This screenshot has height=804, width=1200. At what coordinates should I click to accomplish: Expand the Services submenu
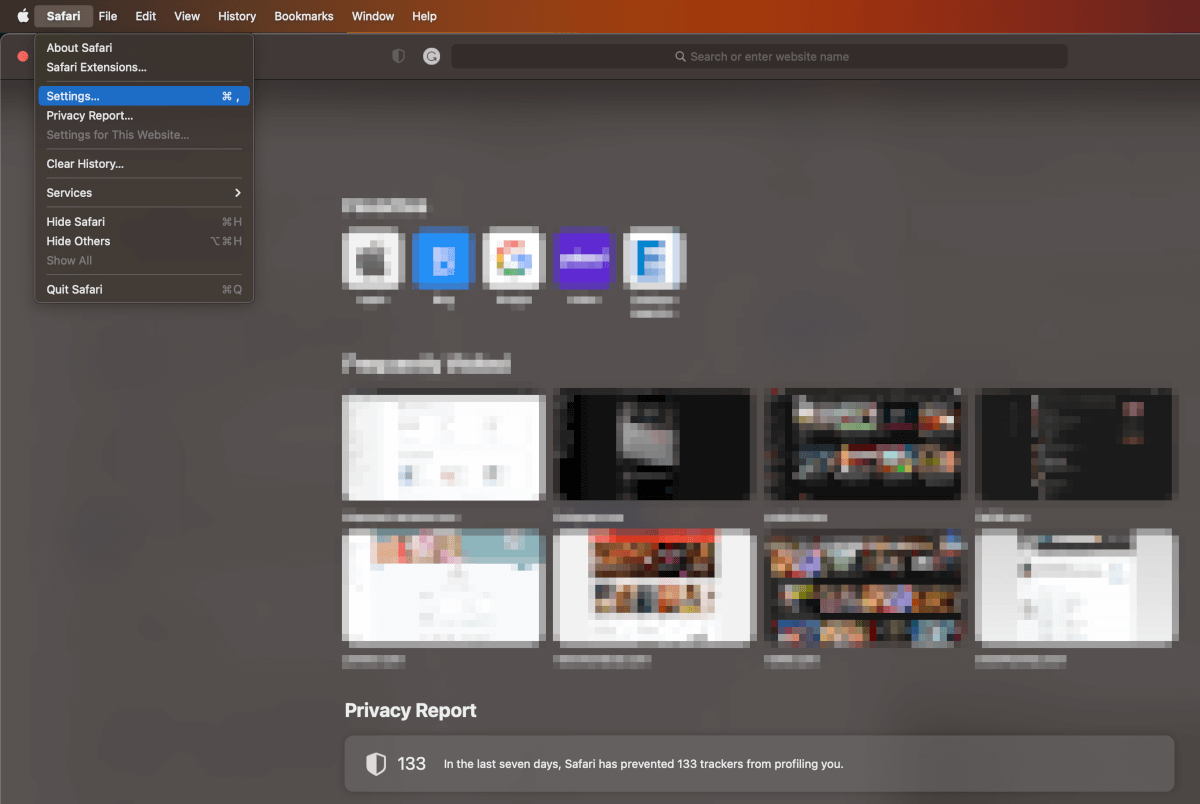point(143,193)
